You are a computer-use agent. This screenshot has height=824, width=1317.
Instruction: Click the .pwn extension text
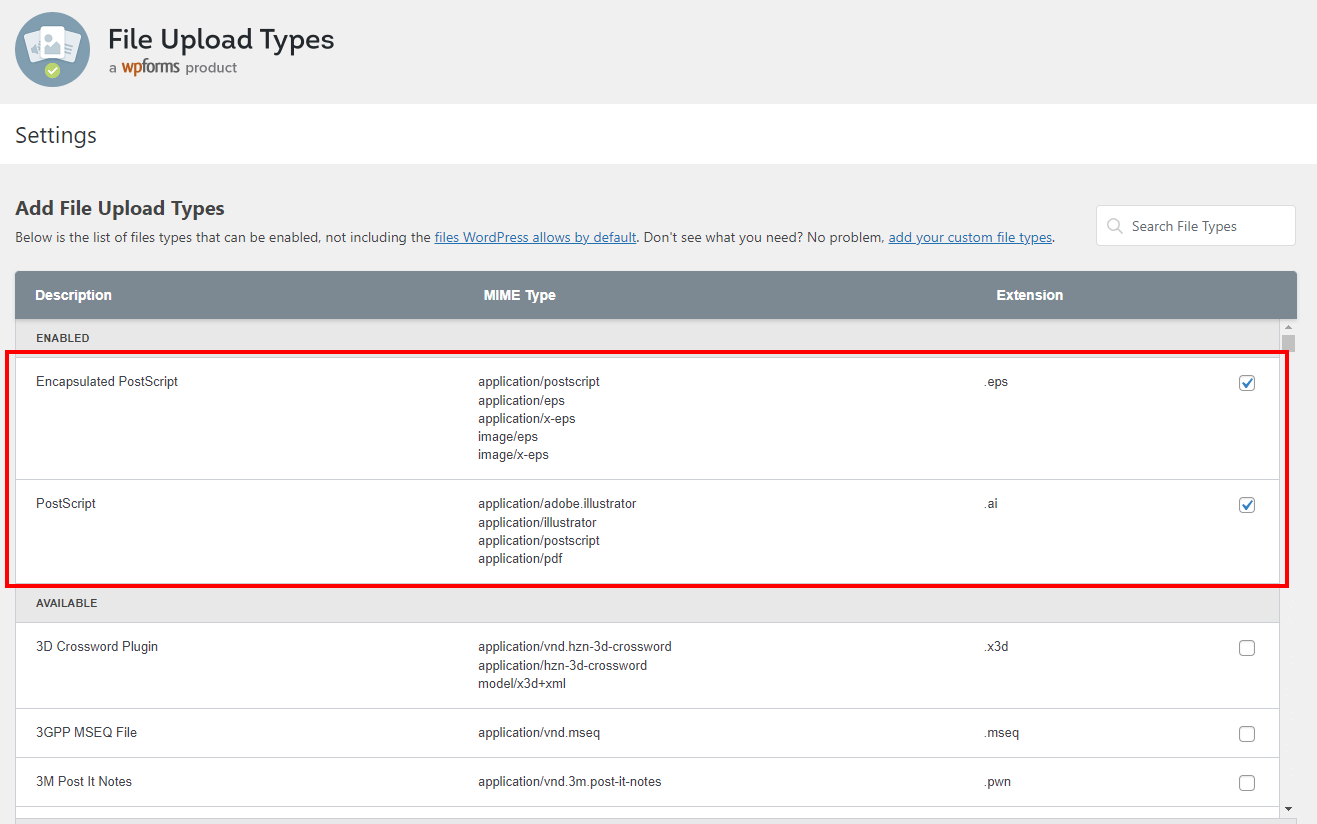click(x=997, y=782)
